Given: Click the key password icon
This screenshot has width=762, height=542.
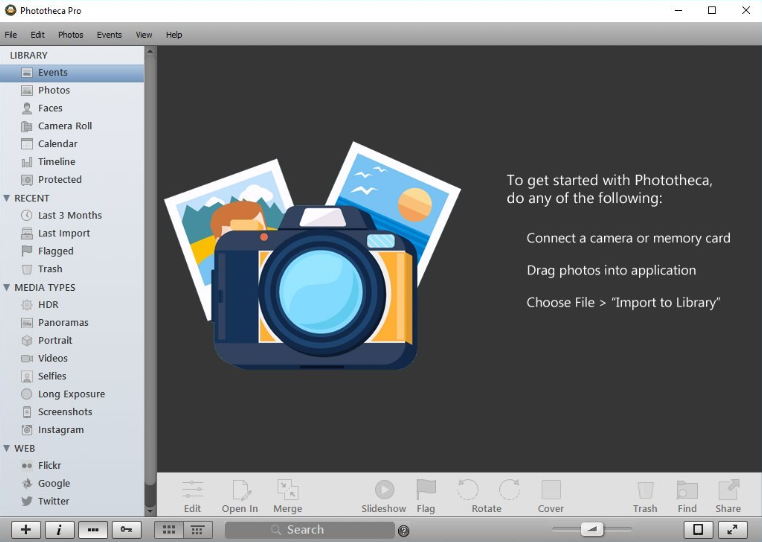Looking at the screenshot, I should pyautogui.click(x=126, y=529).
